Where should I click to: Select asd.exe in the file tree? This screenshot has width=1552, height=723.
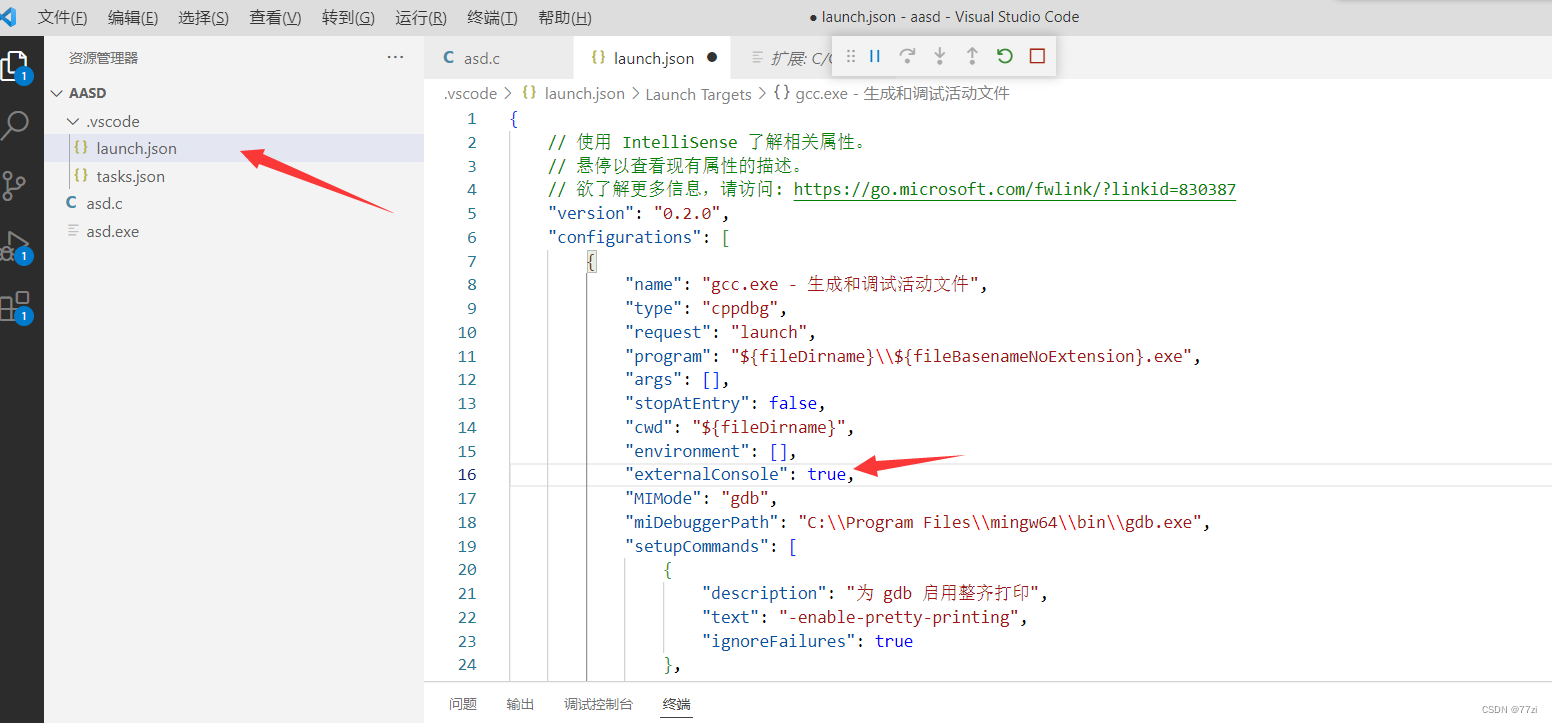tap(234, 231)
